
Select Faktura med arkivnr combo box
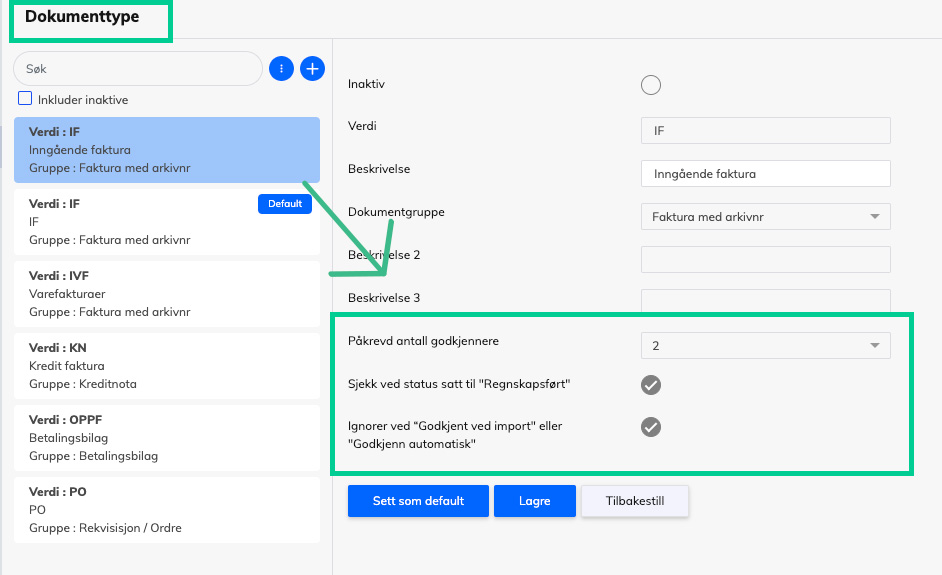pos(765,217)
